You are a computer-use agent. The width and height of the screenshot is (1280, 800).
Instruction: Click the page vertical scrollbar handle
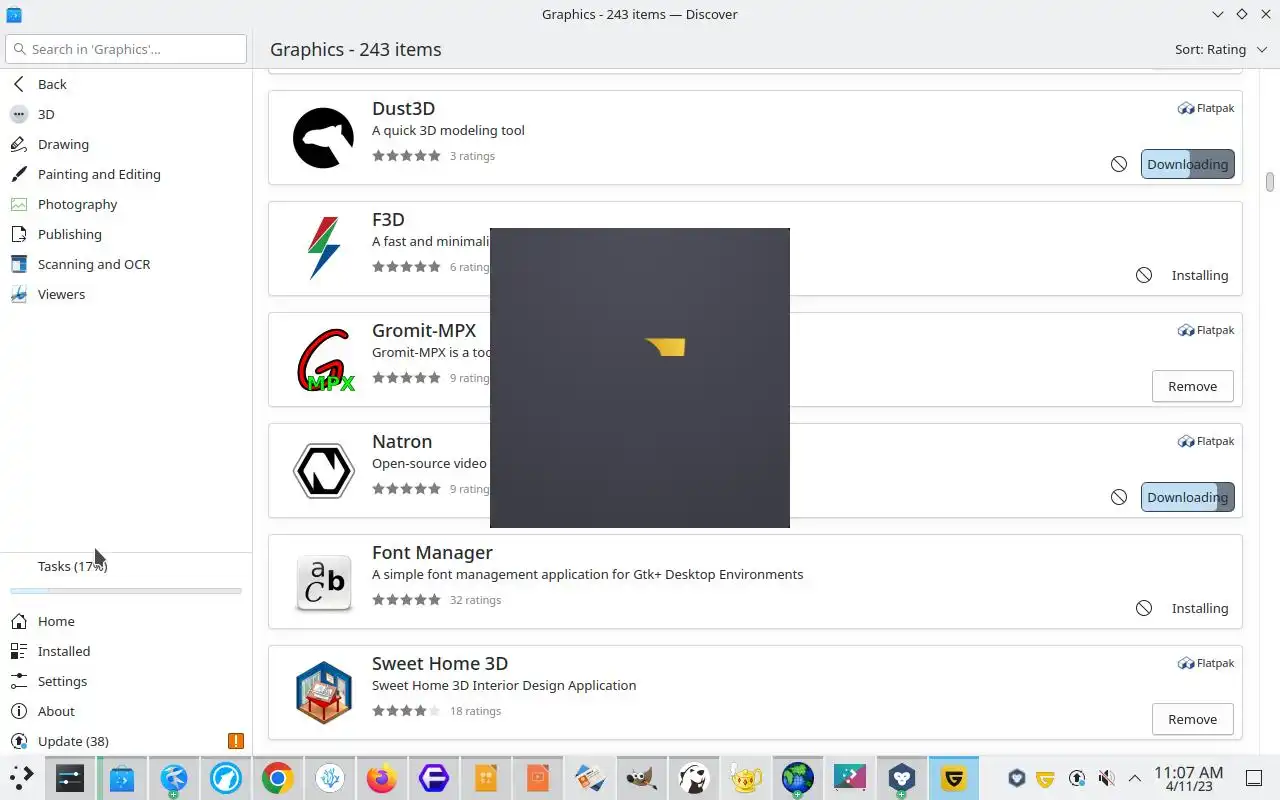point(1270,182)
